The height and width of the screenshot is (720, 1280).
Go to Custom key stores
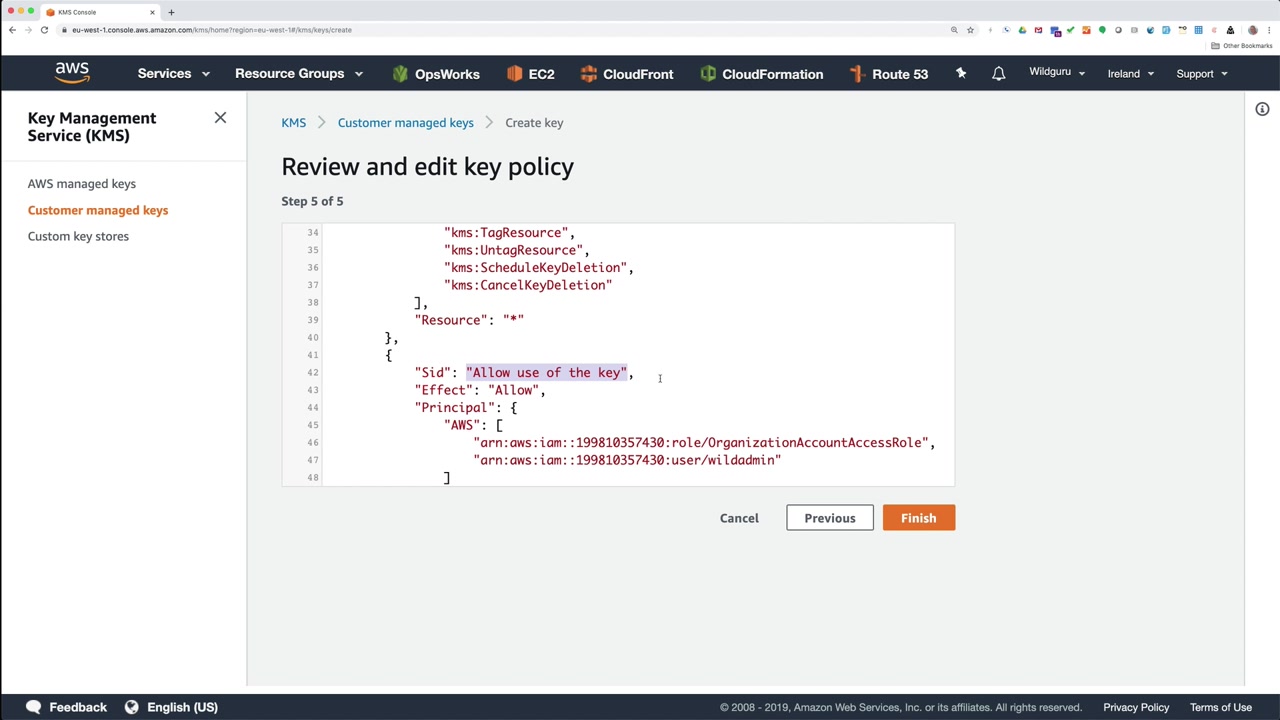point(78,236)
